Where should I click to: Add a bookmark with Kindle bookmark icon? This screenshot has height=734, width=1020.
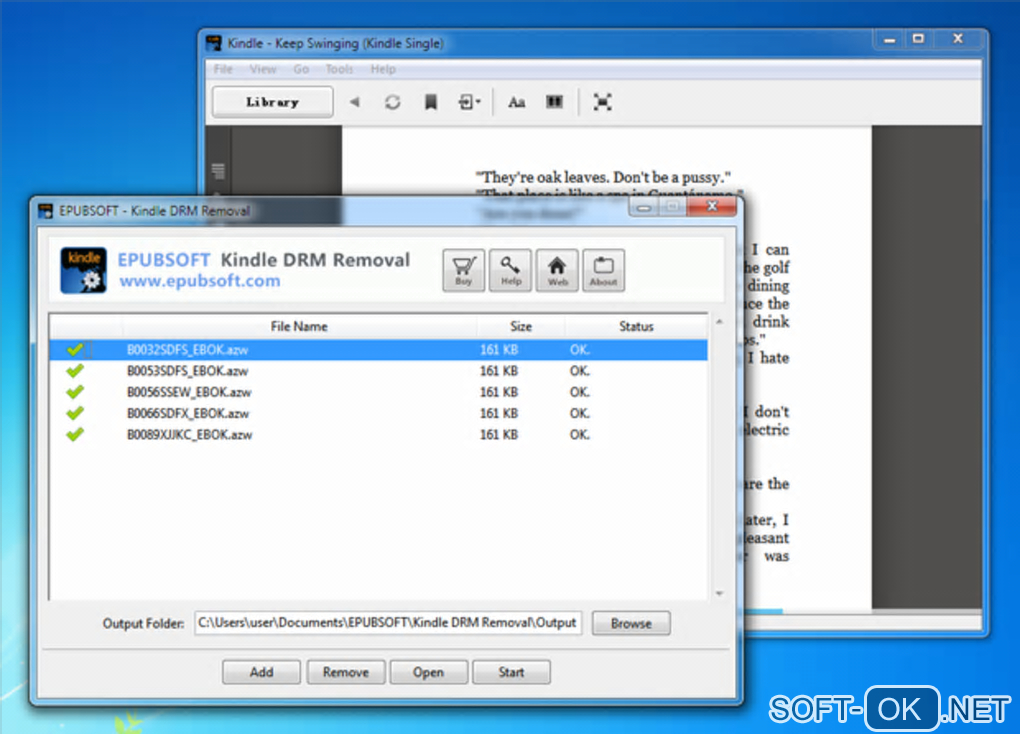(x=431, y=102)
